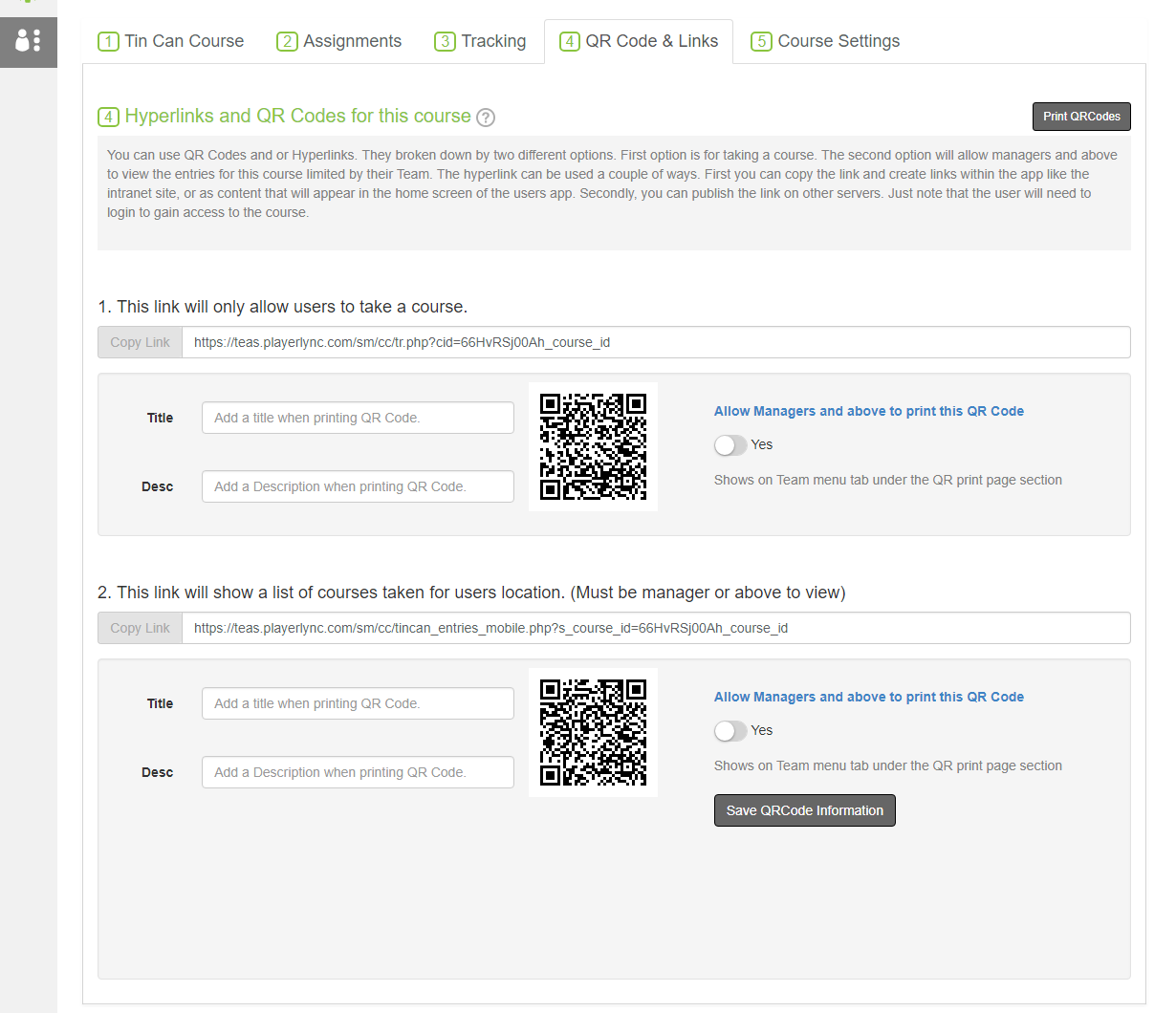
Task: Click 'Allow Managers and above' heading for link 1
Action: [869, 411]
